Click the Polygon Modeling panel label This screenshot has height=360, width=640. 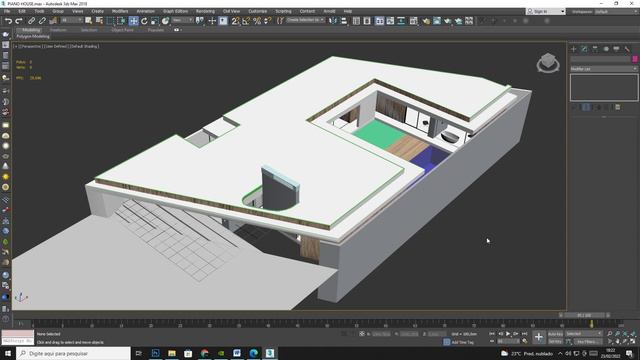point(33,36)
